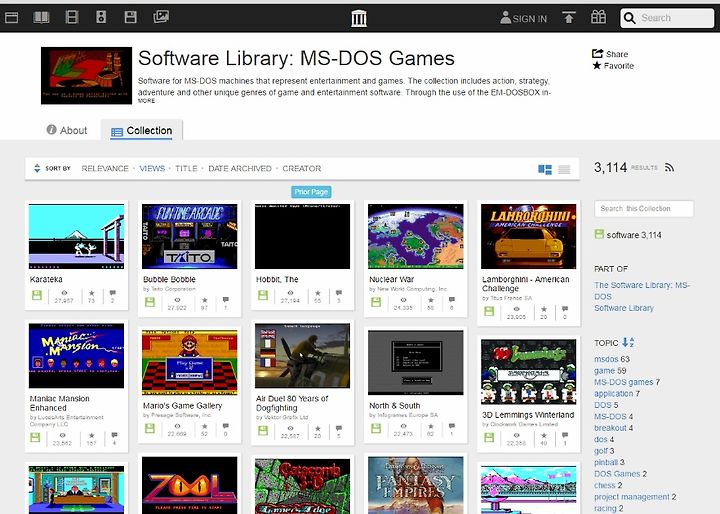Focus the Search this Collection field
720x514 pixels.
tap(644, 209)
